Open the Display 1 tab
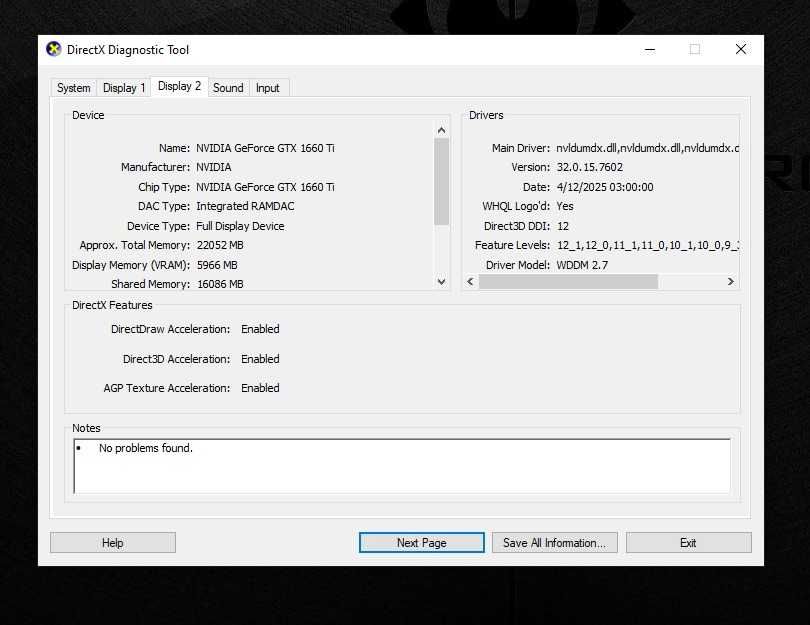Screen dimensions: 810x625 click(x=124, y=88)
